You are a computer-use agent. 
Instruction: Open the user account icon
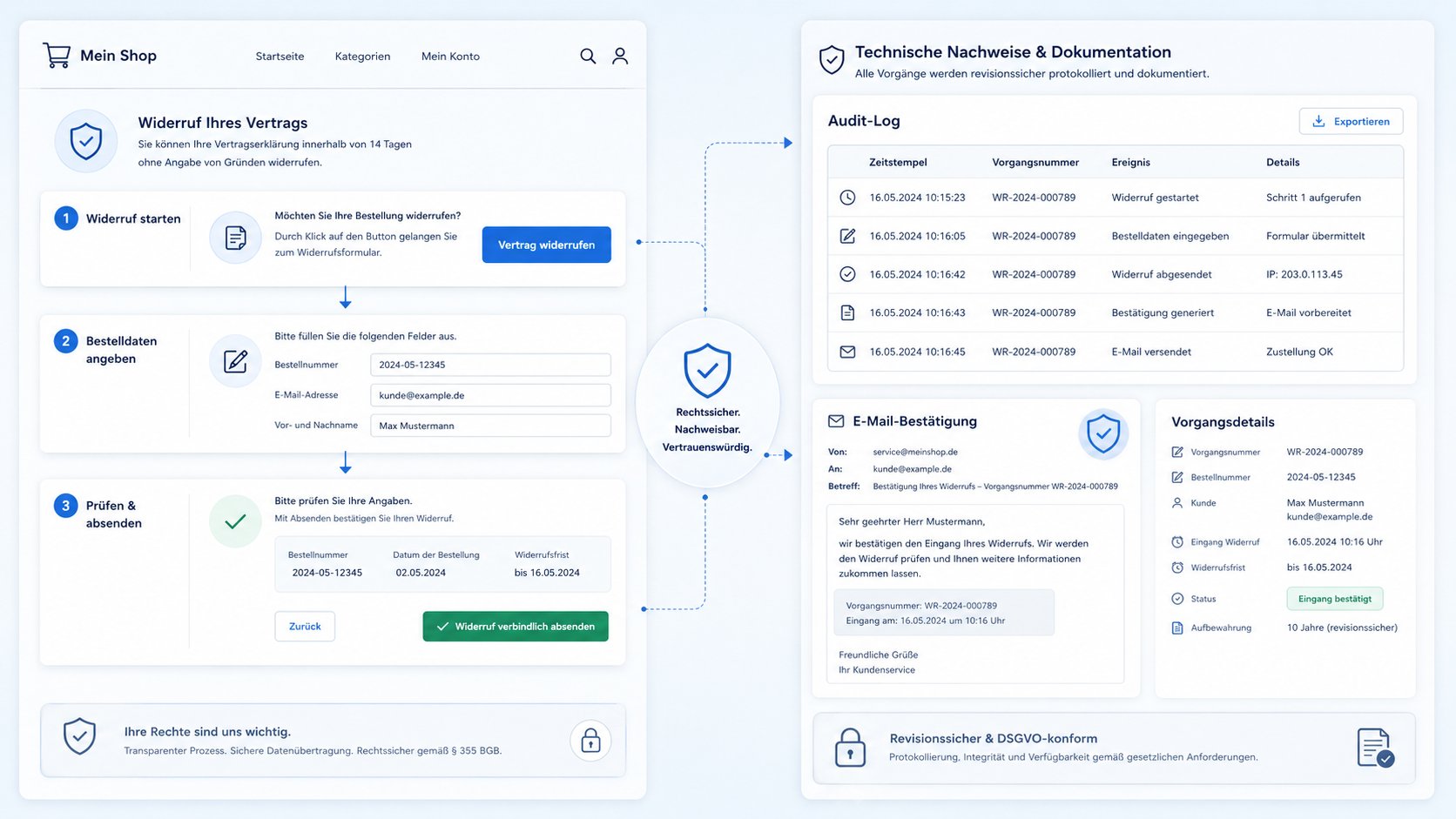point(620,56)
